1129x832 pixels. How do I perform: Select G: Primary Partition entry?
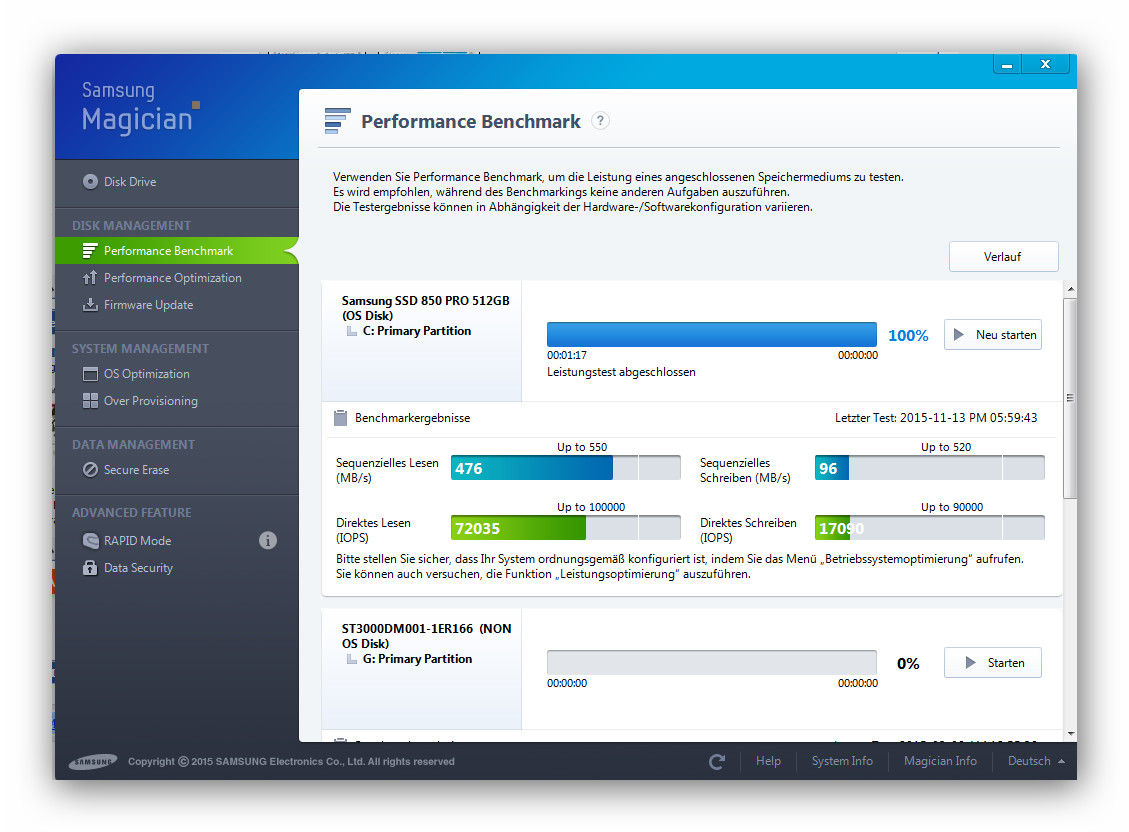(417, 659)
